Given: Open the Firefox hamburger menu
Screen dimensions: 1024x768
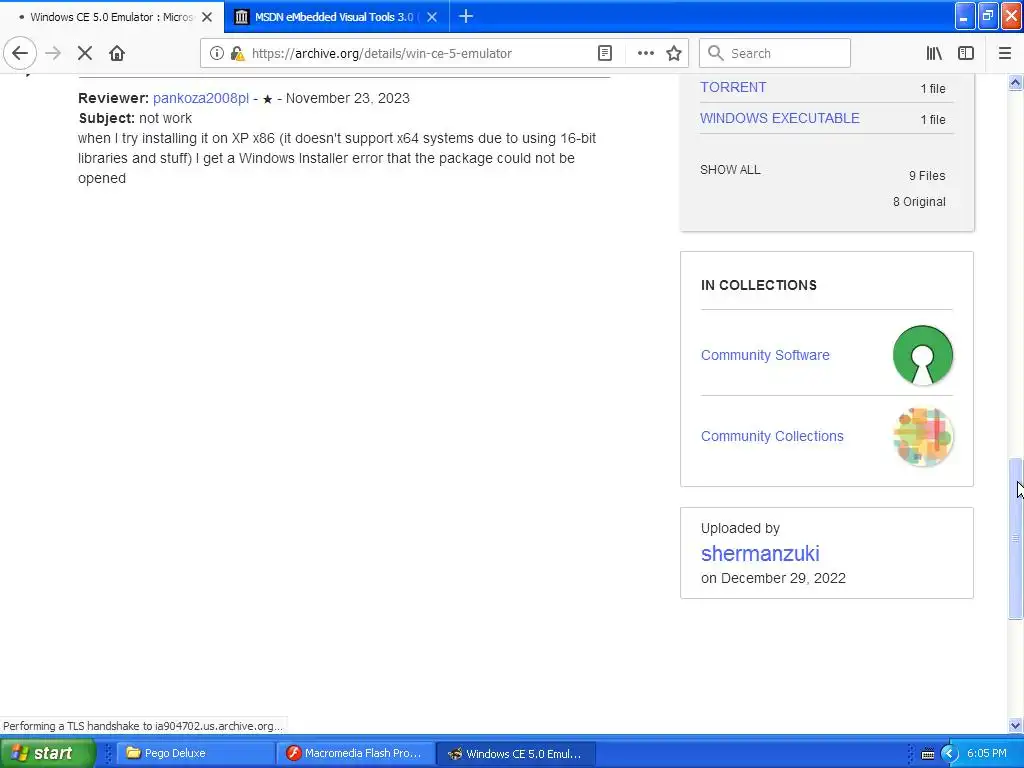Looking at the screenshot, I should point(1004,54).
